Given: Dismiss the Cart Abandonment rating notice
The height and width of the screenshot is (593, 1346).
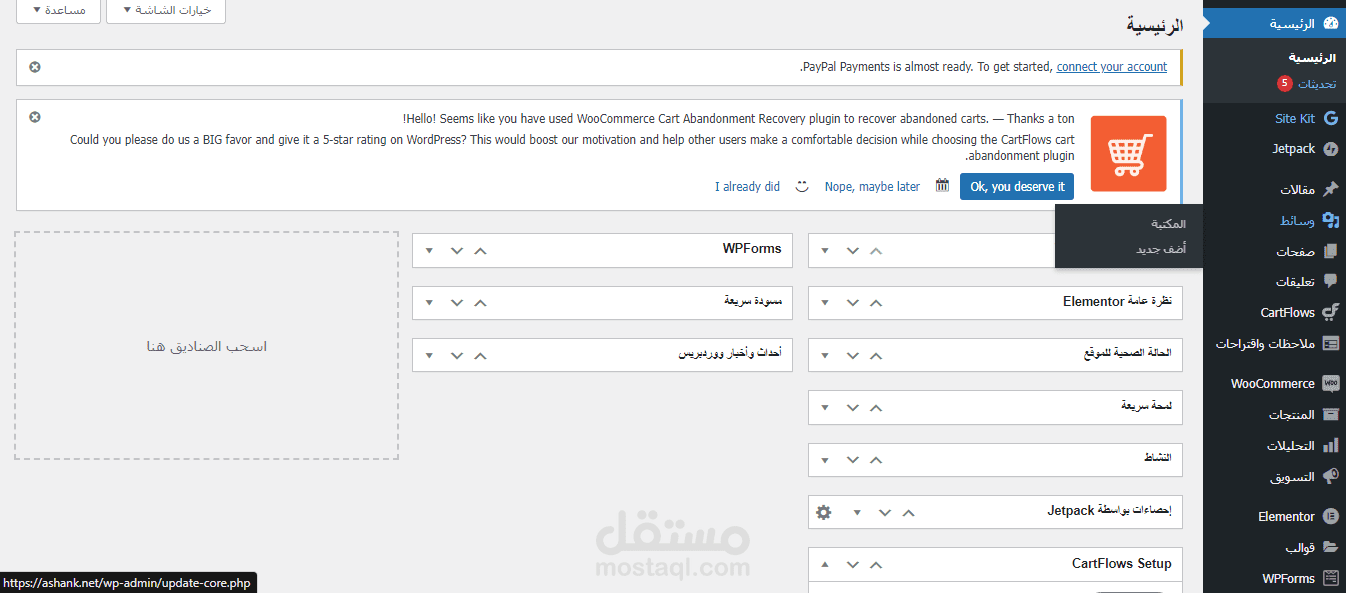Looking at the screenshot, I should [x=35, y=117].
